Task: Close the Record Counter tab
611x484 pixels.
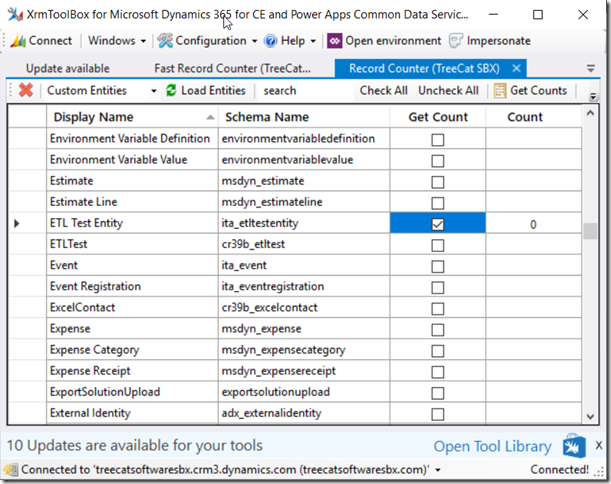Action: (x=516, y=69)
